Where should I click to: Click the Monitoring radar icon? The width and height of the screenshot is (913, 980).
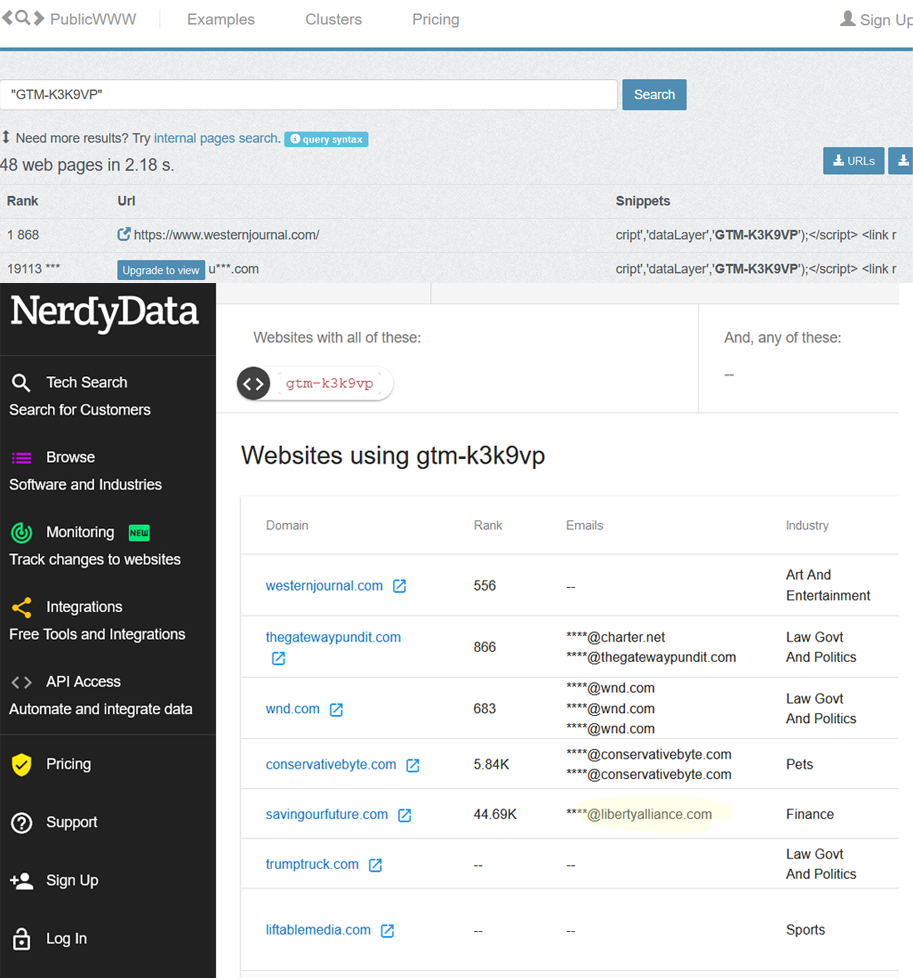pyautogui.click(x=21, y=533)
